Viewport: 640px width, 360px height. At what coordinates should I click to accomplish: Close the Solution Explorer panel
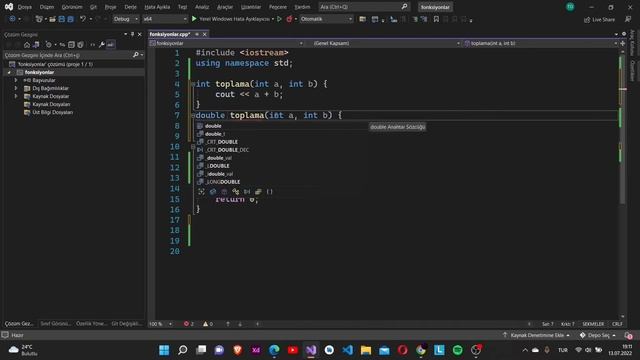pos(140,34)
